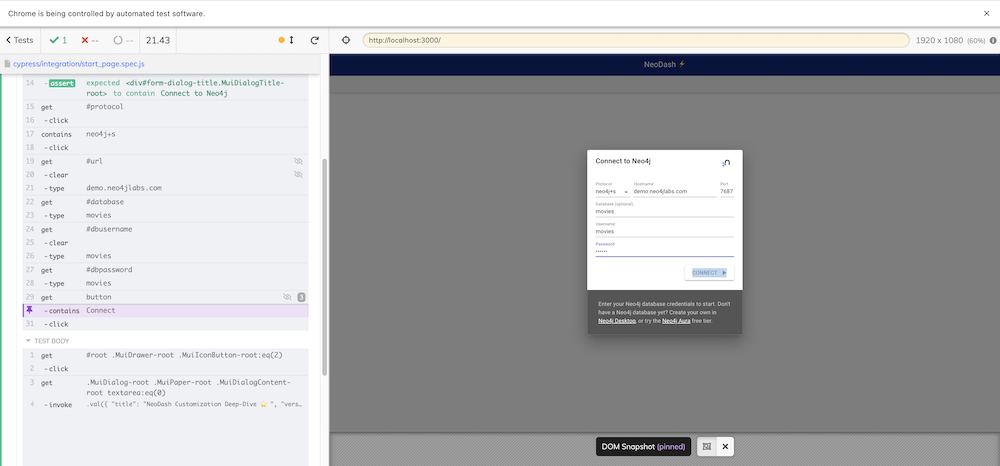Click the Database (optional) field
This screenshot has width=1000, height=466.
click(x=665, y=211)
